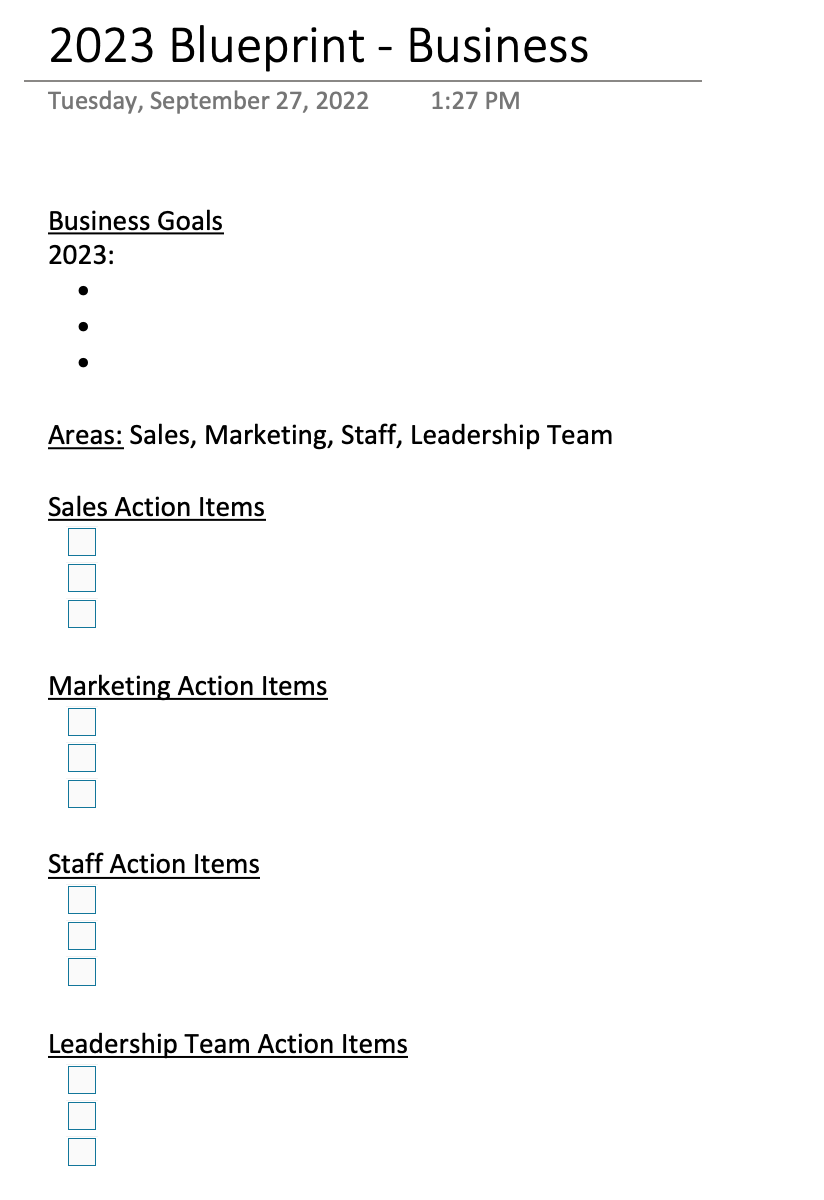
Task: Check second Sales Action Items checkbox
Action: tap(82, 578)
